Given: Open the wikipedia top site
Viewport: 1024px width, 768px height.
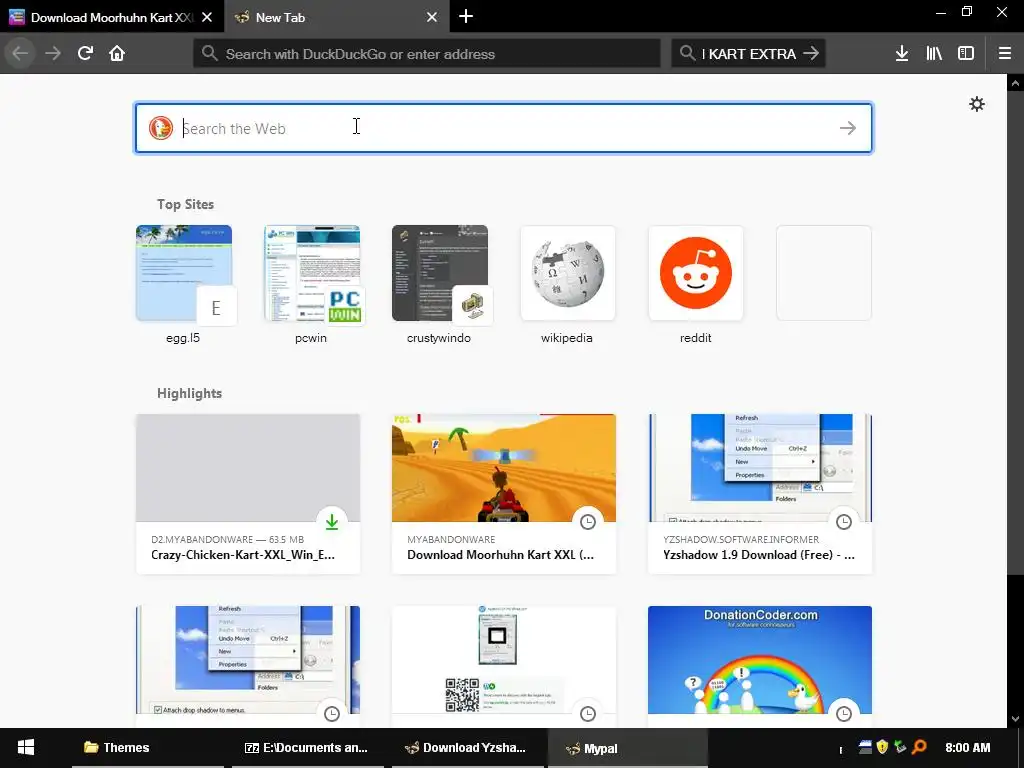Looking at the screenshot, I should point(568,285).
